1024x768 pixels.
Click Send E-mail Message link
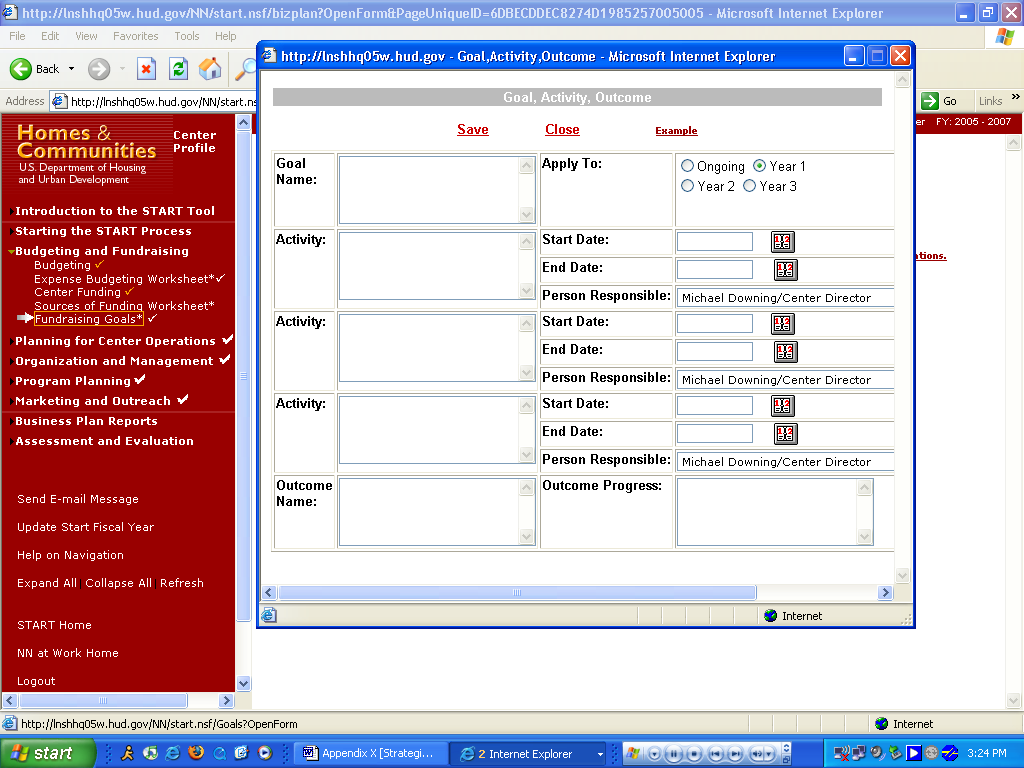pyautogui.click(x=78, y=499)
